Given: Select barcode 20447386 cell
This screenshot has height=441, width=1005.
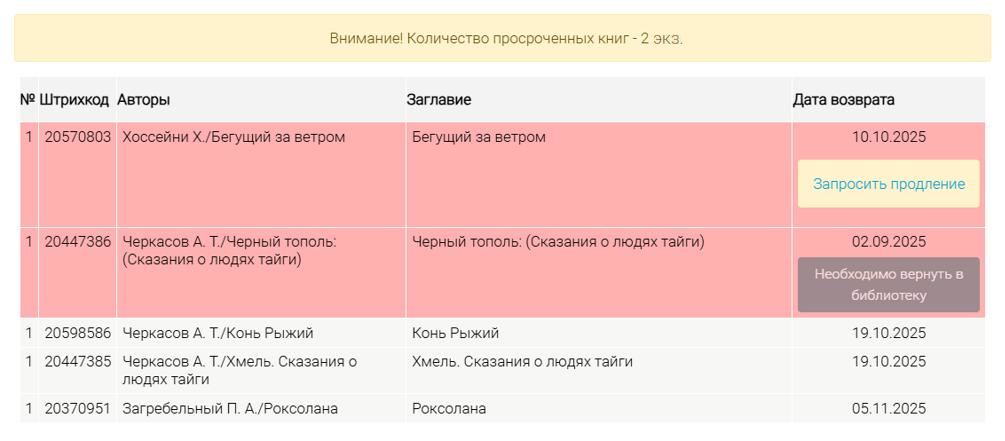Looking at the screenshot, I should [78, 242].
